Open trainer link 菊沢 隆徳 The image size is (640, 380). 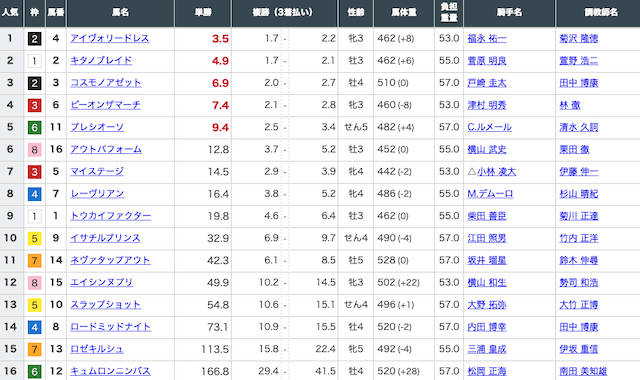(579, 38)
